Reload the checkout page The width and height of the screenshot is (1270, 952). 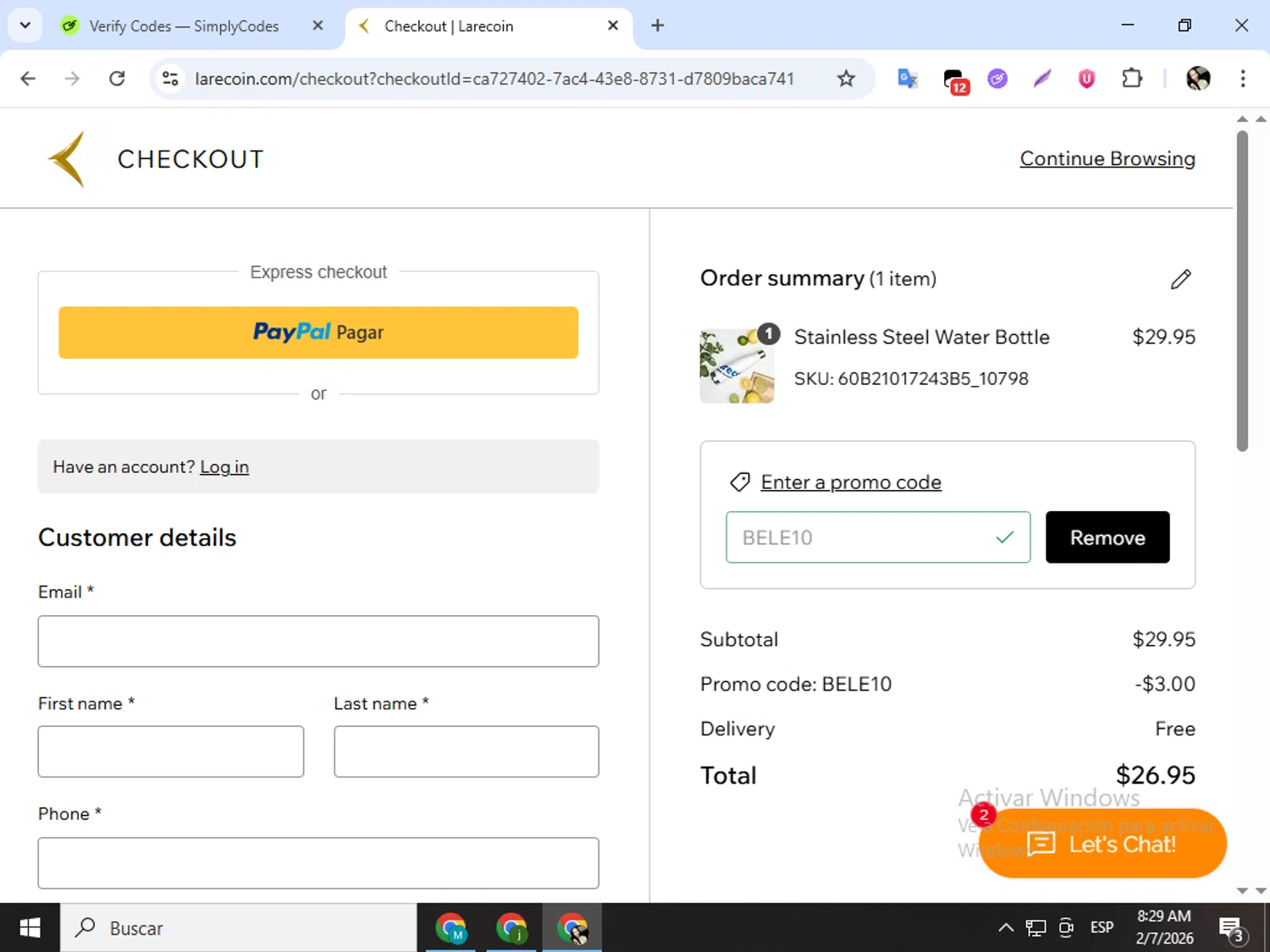tap(117, 79)
